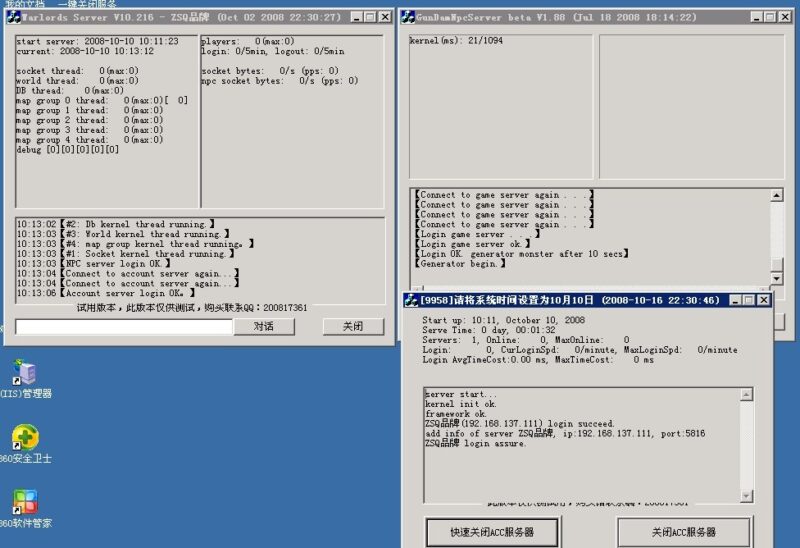Image resolution: width=800 pixels, height=548 pixels.
Task: Minimize the ACC server window
Action: coord(734,300)
